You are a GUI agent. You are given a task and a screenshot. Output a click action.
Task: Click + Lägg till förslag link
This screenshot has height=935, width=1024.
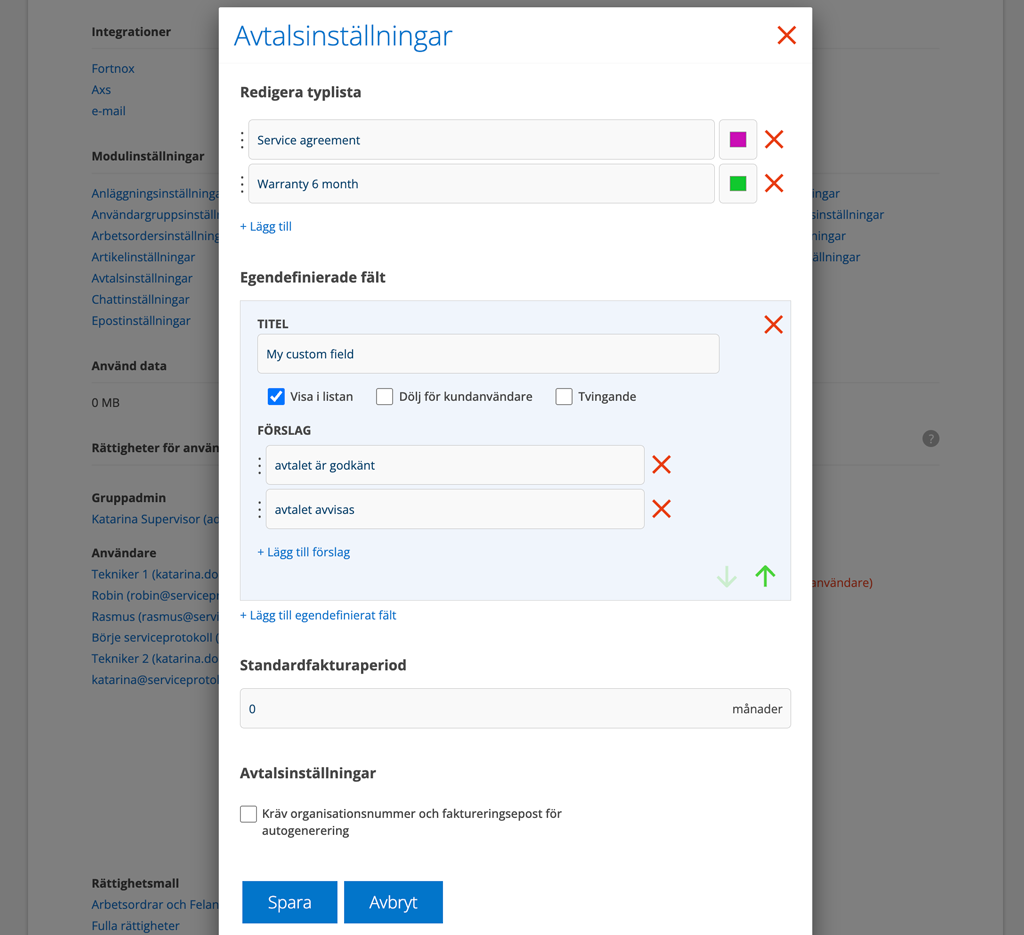click(304, 552)
